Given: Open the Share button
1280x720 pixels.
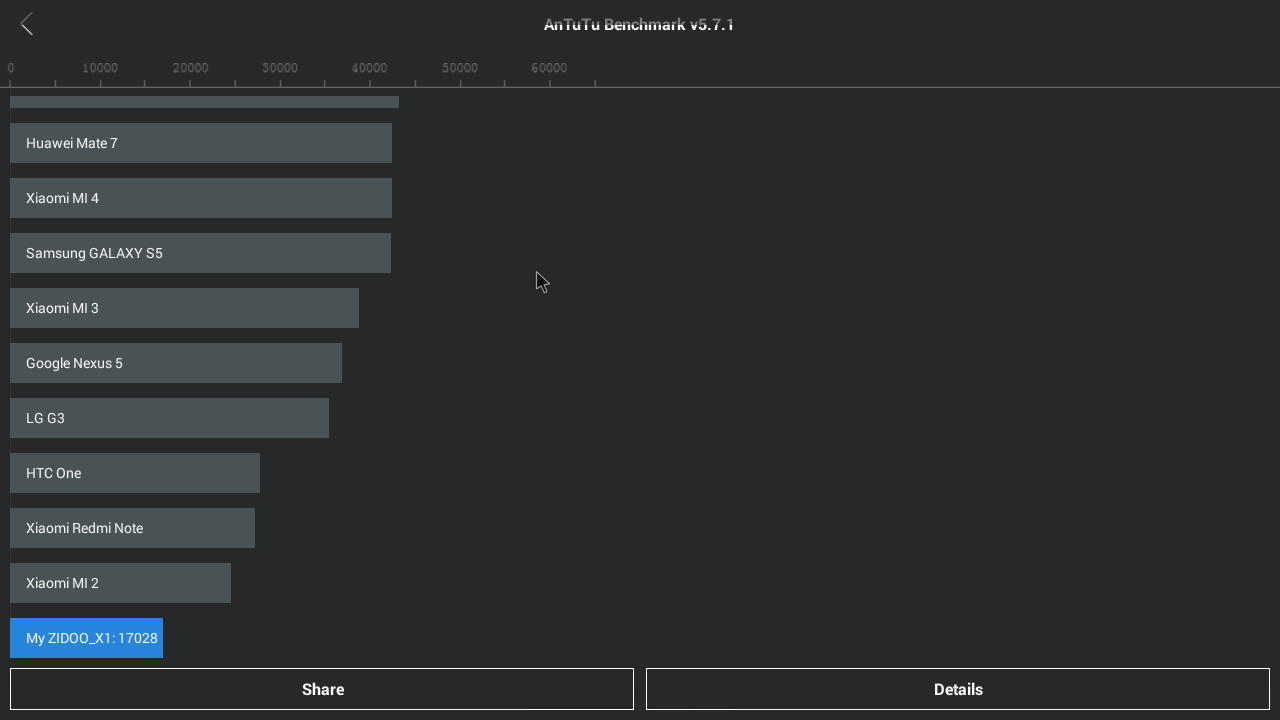Looking at the screenshot, I should click(322, 689).
